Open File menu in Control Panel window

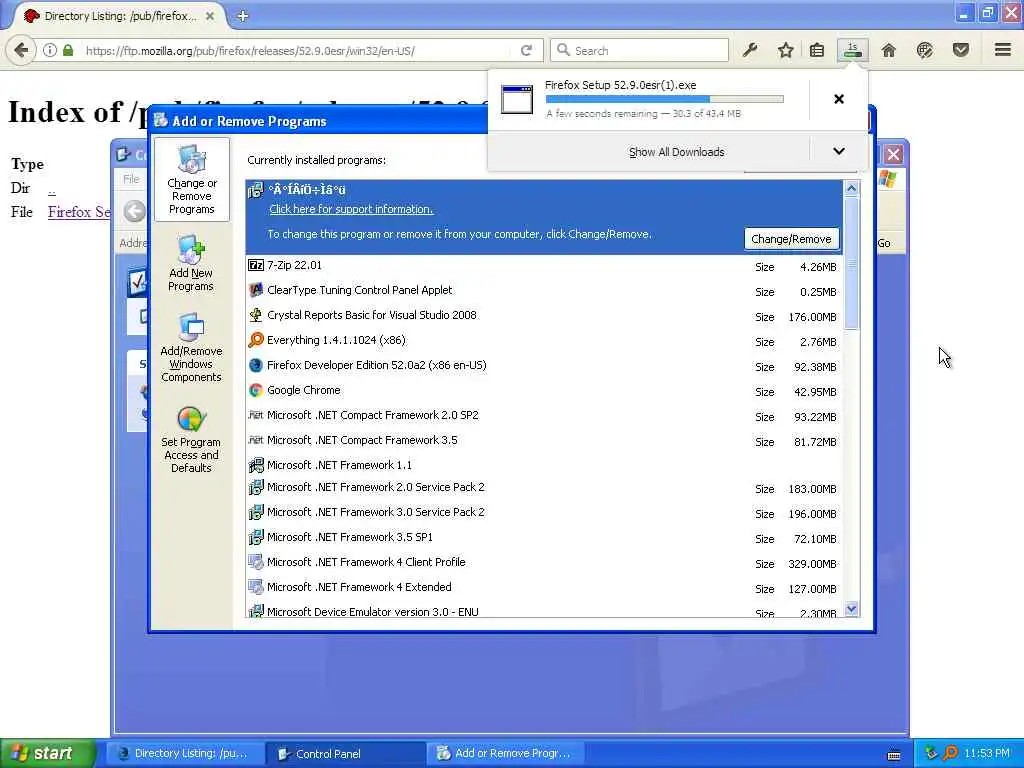click(x=131, y=179)
